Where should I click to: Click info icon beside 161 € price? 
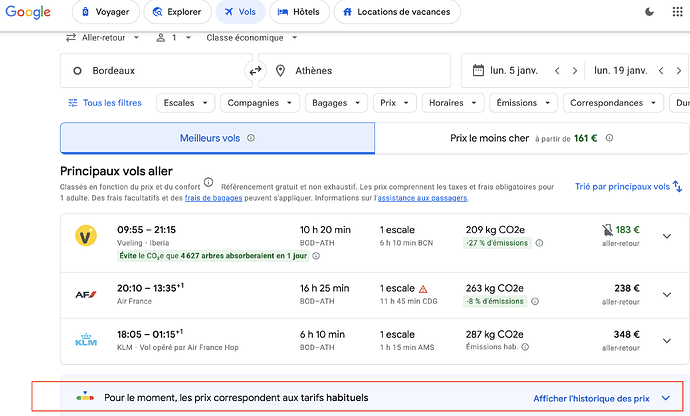click(609, 138)
